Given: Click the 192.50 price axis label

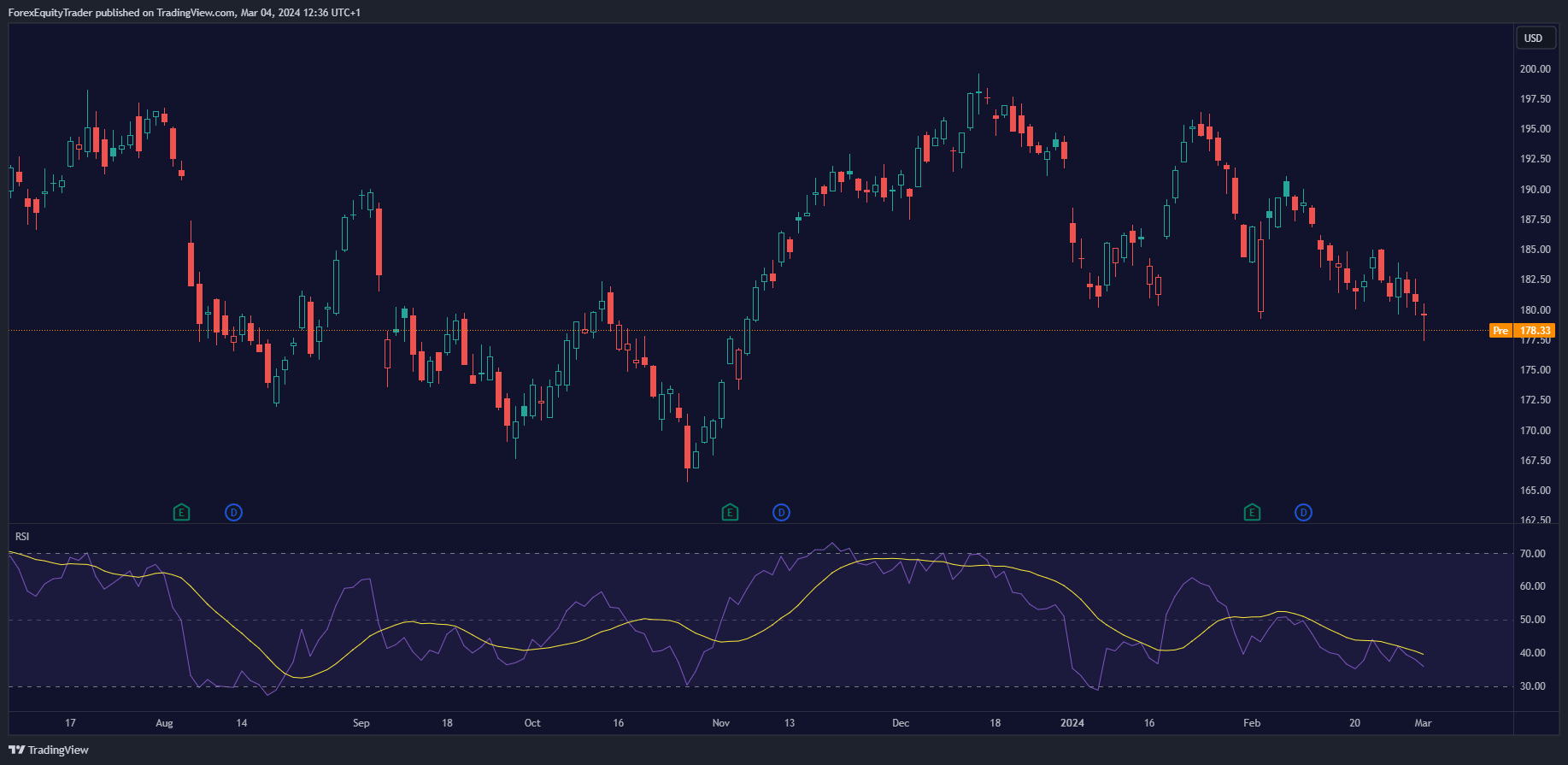Looking at the screenshot, I should pyautogui.click(x=1536, y=159).
